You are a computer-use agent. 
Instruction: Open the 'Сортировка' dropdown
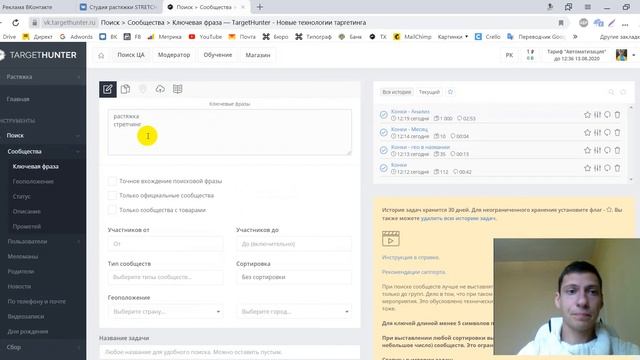293,277
